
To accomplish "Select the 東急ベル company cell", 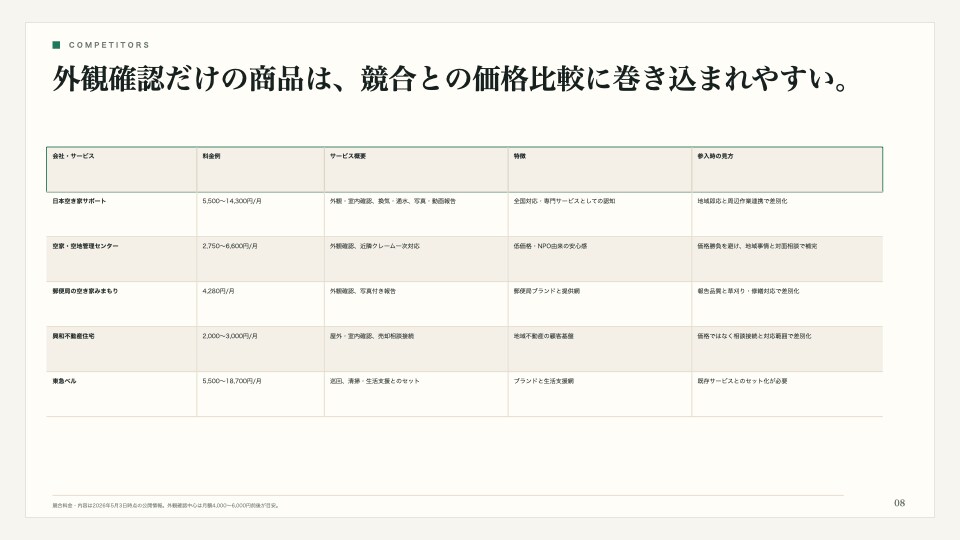I will [122, 394].
